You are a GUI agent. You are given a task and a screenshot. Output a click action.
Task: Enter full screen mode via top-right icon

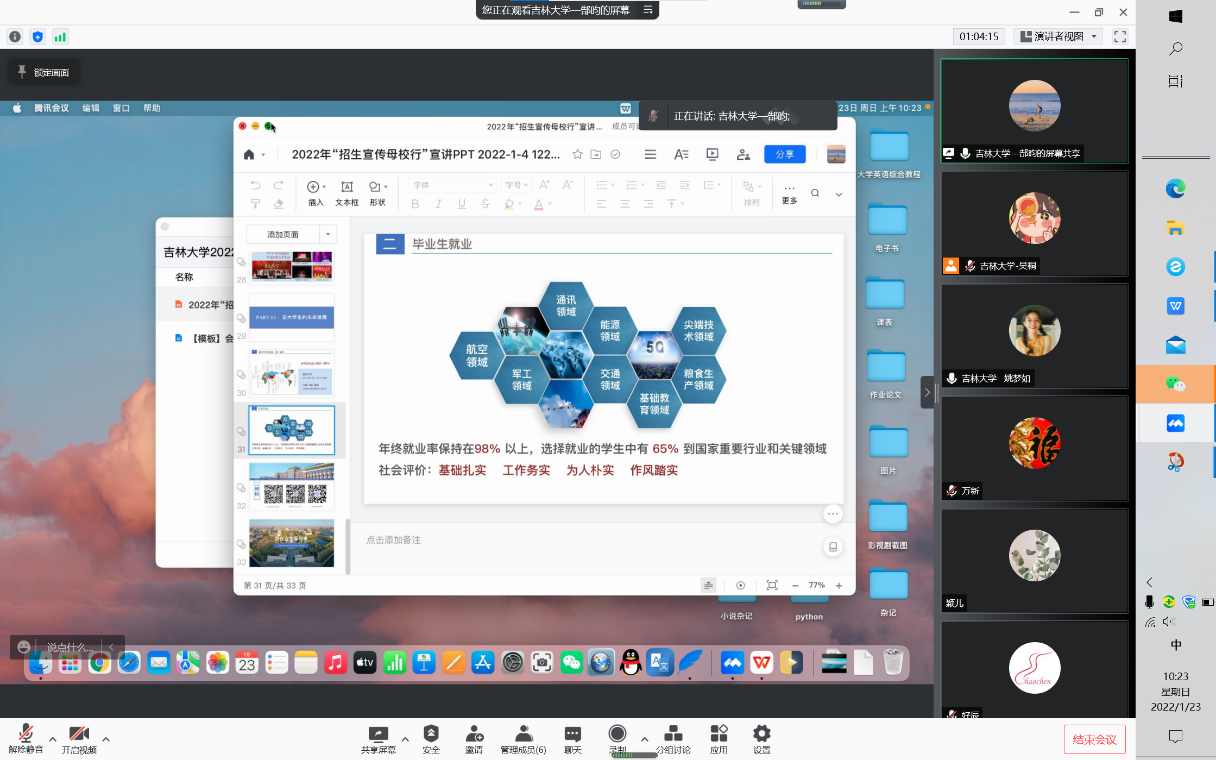click(1120, 36)
